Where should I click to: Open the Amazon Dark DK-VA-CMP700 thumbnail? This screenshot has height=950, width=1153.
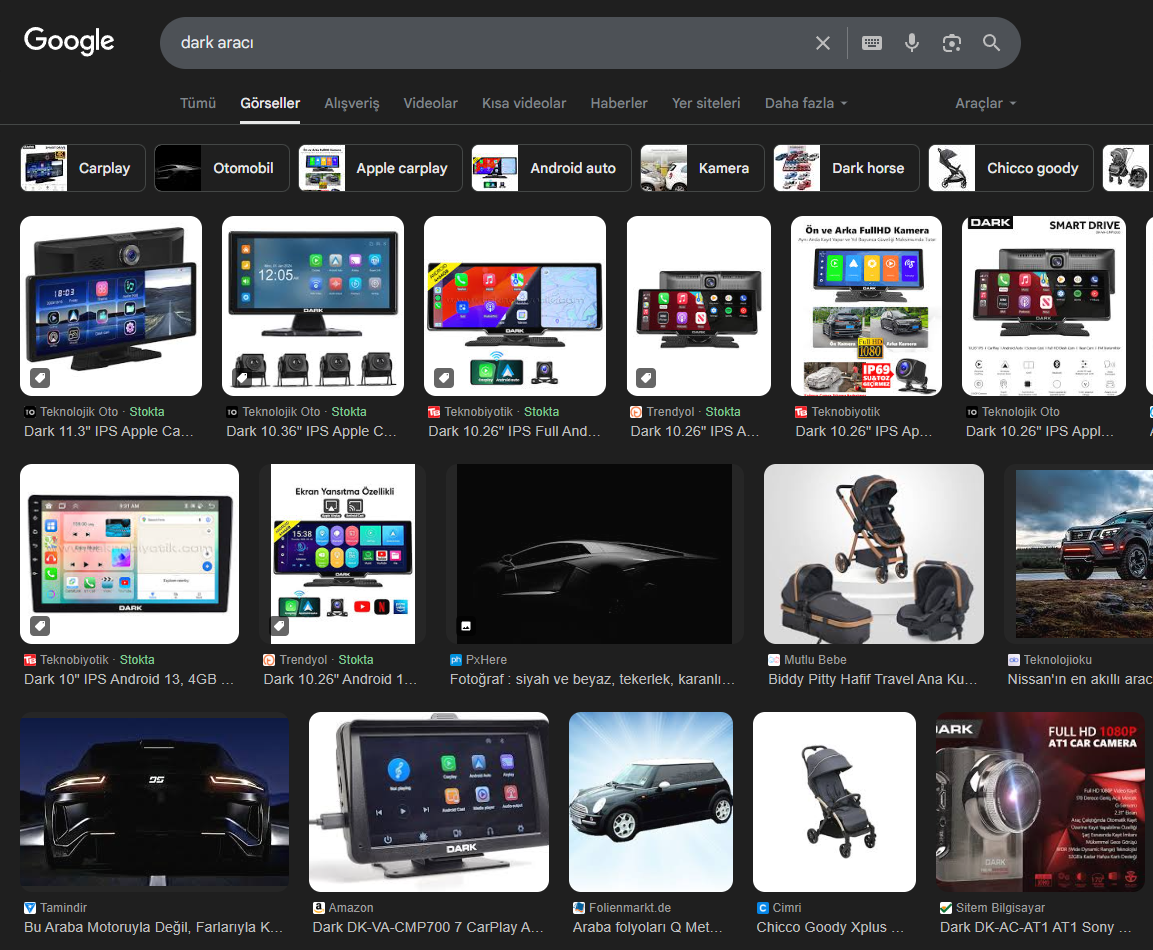[x=429, y=802]
